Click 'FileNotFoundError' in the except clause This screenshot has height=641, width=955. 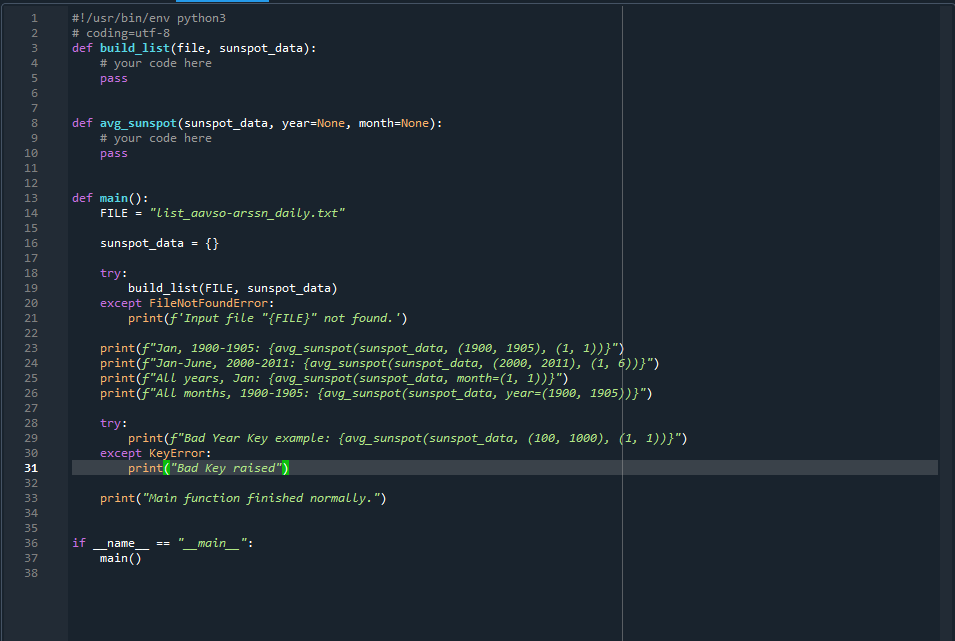[x=208, y=303]
